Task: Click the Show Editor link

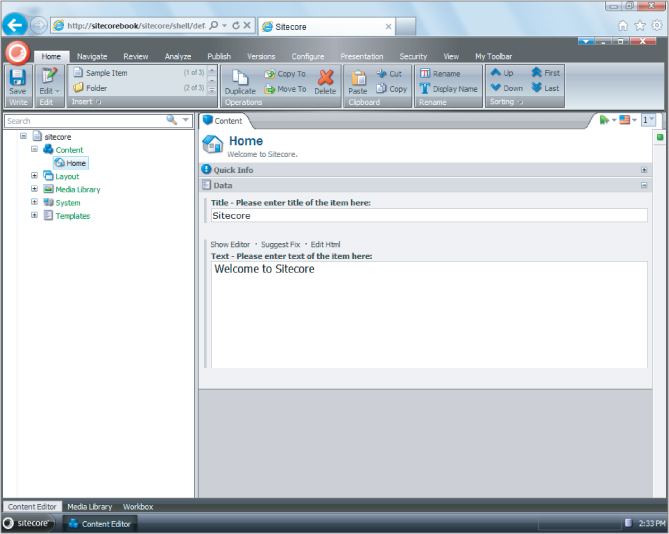Action: [230, 244]
